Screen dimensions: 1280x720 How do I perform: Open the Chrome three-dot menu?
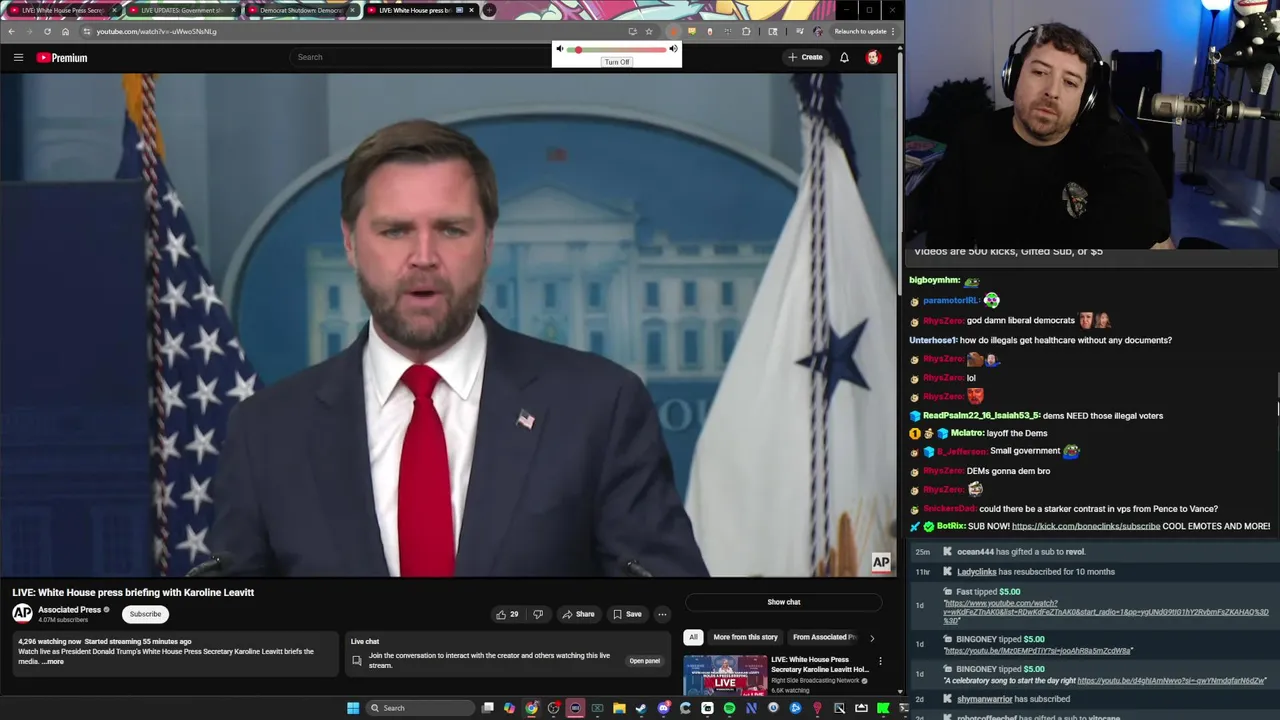(x=893, y=31)
